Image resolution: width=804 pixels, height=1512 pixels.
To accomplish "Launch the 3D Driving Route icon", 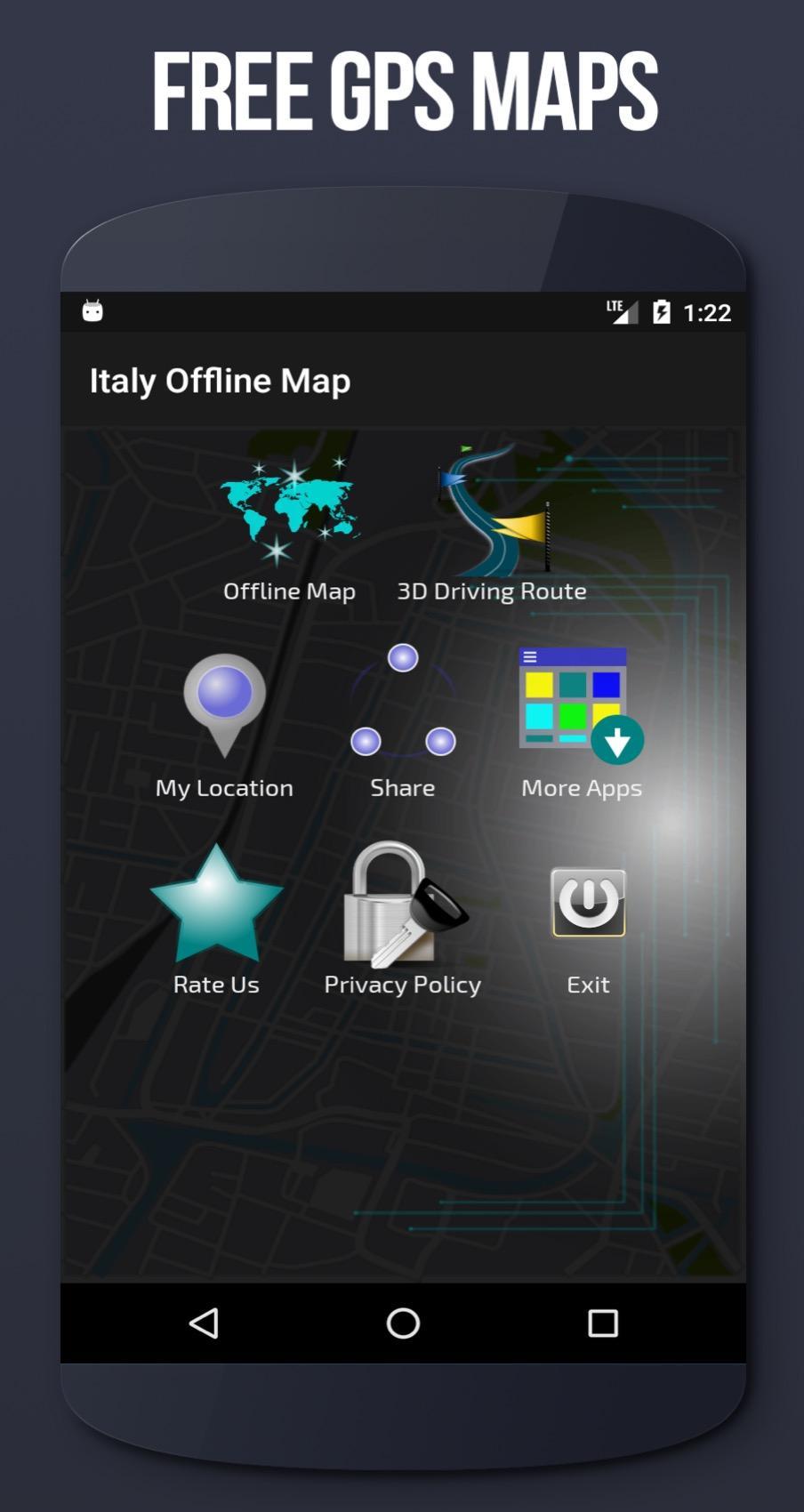I will (x=493, y=509).
